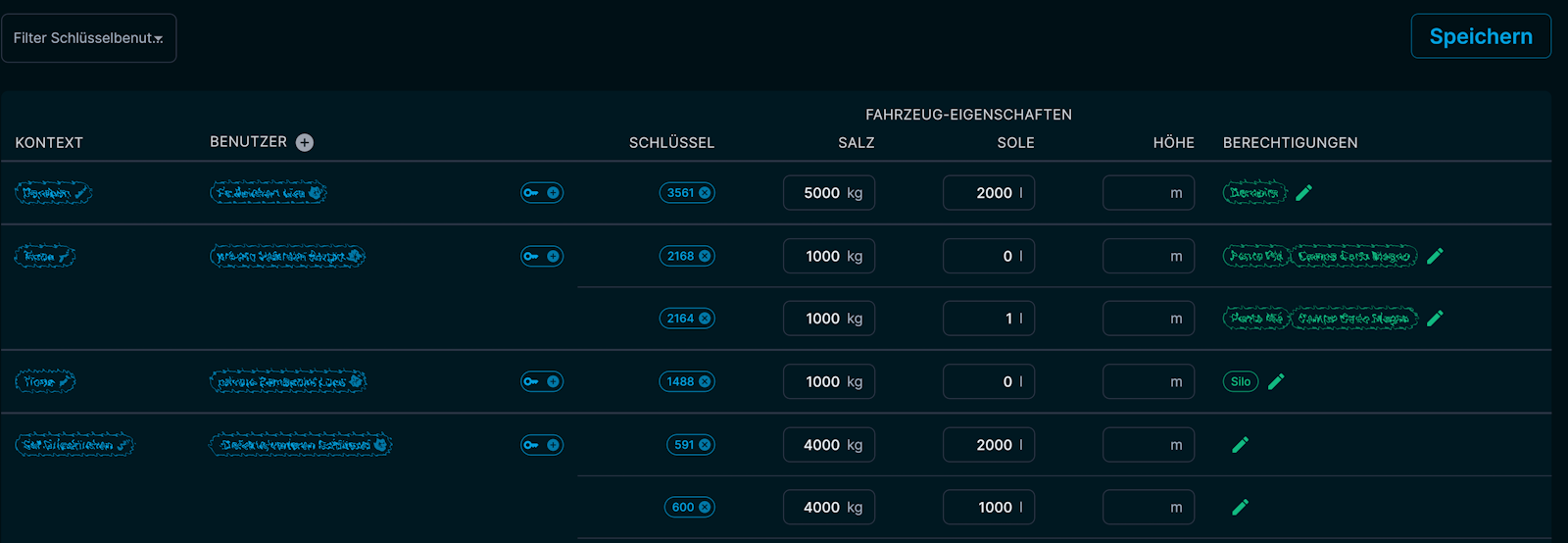Edit permissions pencil next to the Silo tag
Viewport: 1568px width, 543px height.
point(1276,382)
